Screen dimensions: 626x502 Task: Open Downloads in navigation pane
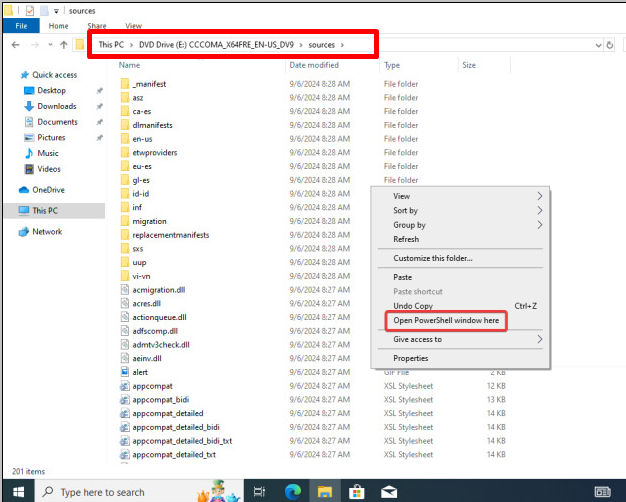50,106
